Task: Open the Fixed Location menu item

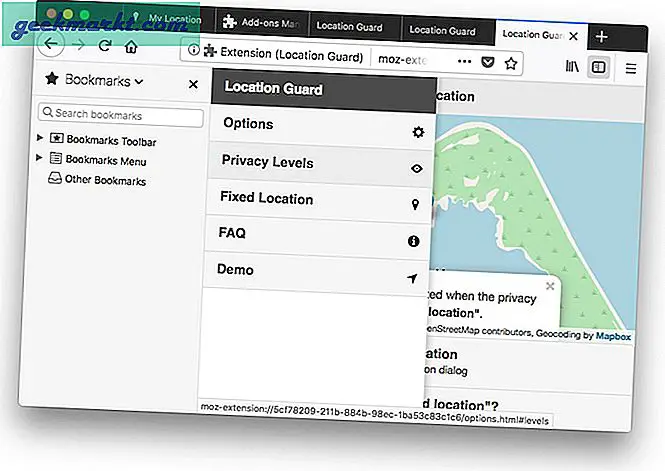Action: 266,198
